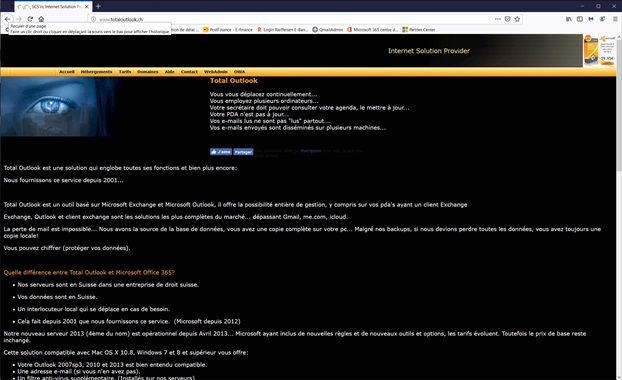Open Login Raiffeisen E-Banking bookmark
622x380 pixels.
point(282,30)
